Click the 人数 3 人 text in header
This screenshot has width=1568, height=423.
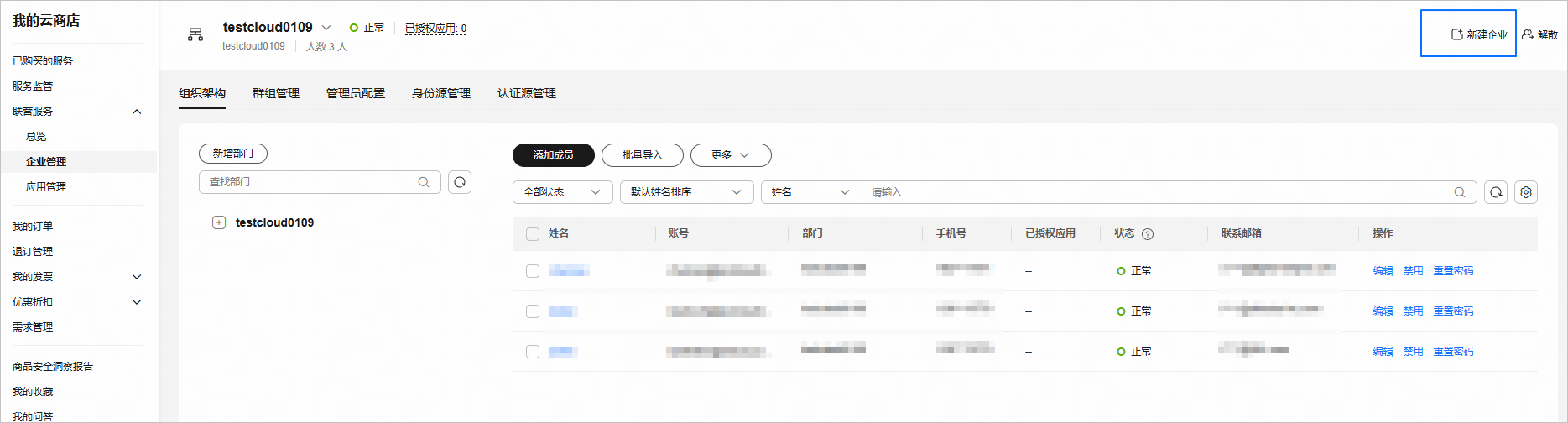coord(326,47)
